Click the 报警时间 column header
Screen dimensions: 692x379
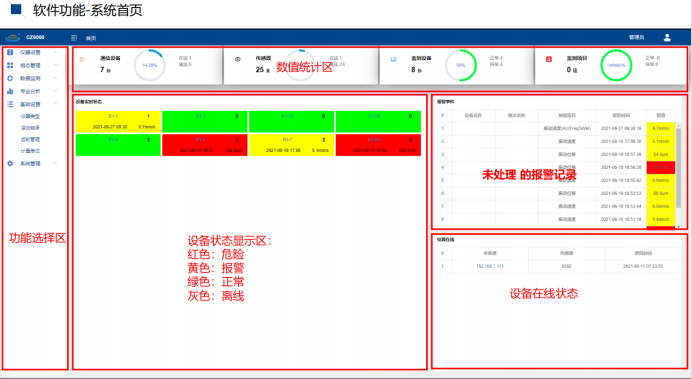(621, 115)
